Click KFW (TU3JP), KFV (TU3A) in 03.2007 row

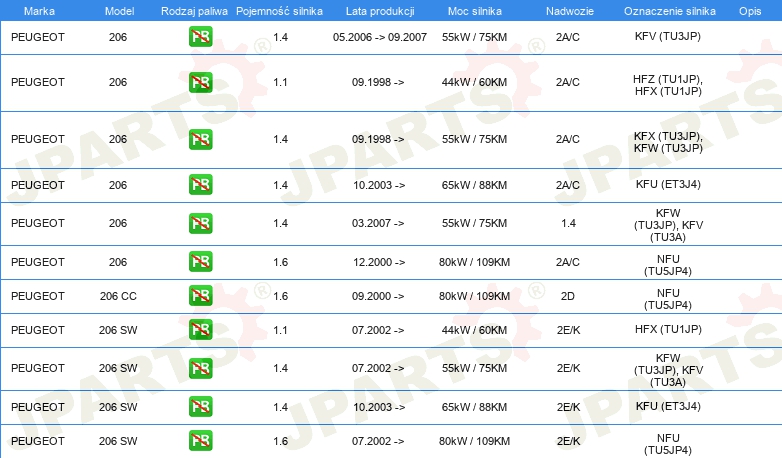click(668, 225)
